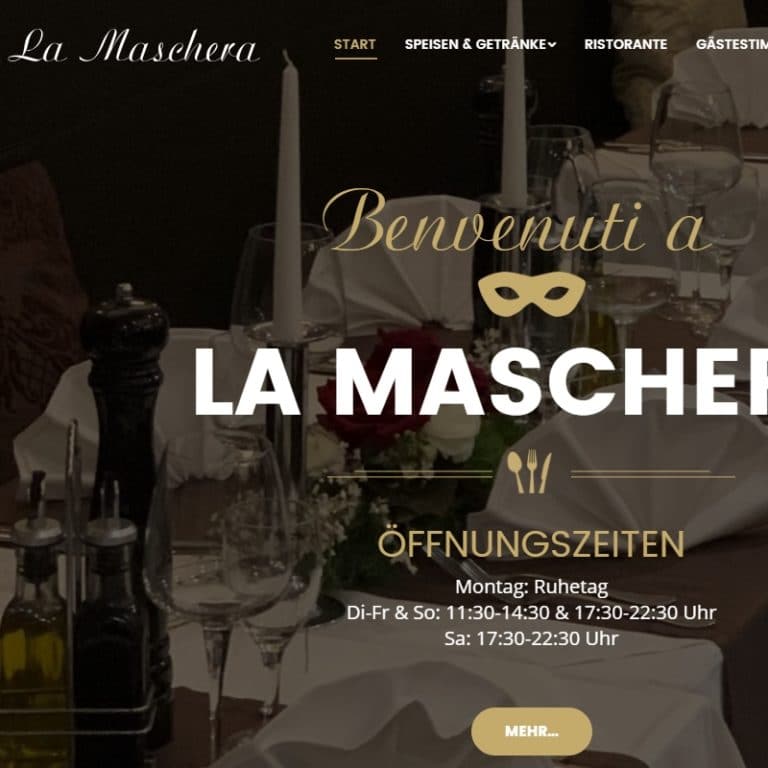
Task: Click the large white LA MASCHERA heading
Action: tap(481, 382)
